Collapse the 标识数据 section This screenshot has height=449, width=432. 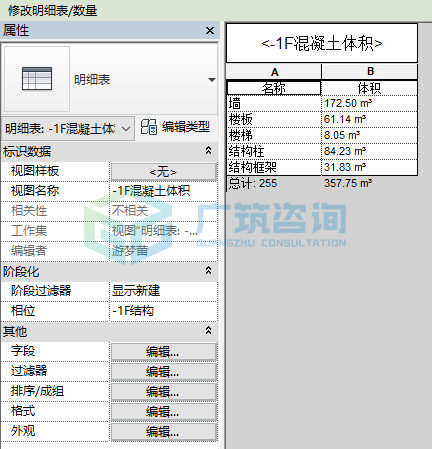point(208,150)
